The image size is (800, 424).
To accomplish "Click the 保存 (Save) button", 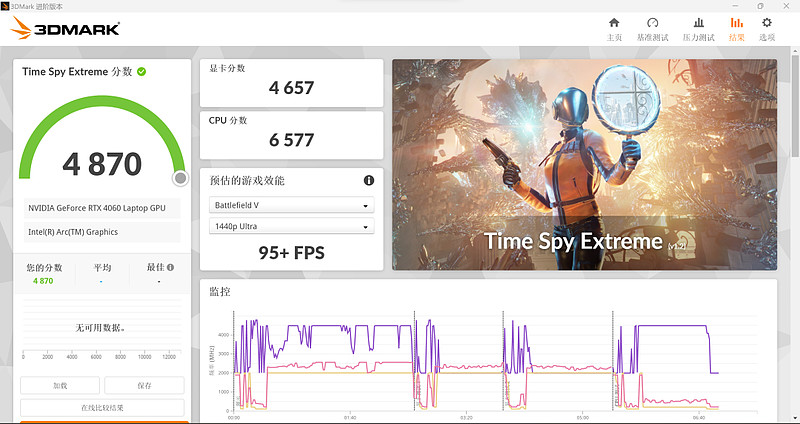I will pyautogui.click(x=144, y=385).
